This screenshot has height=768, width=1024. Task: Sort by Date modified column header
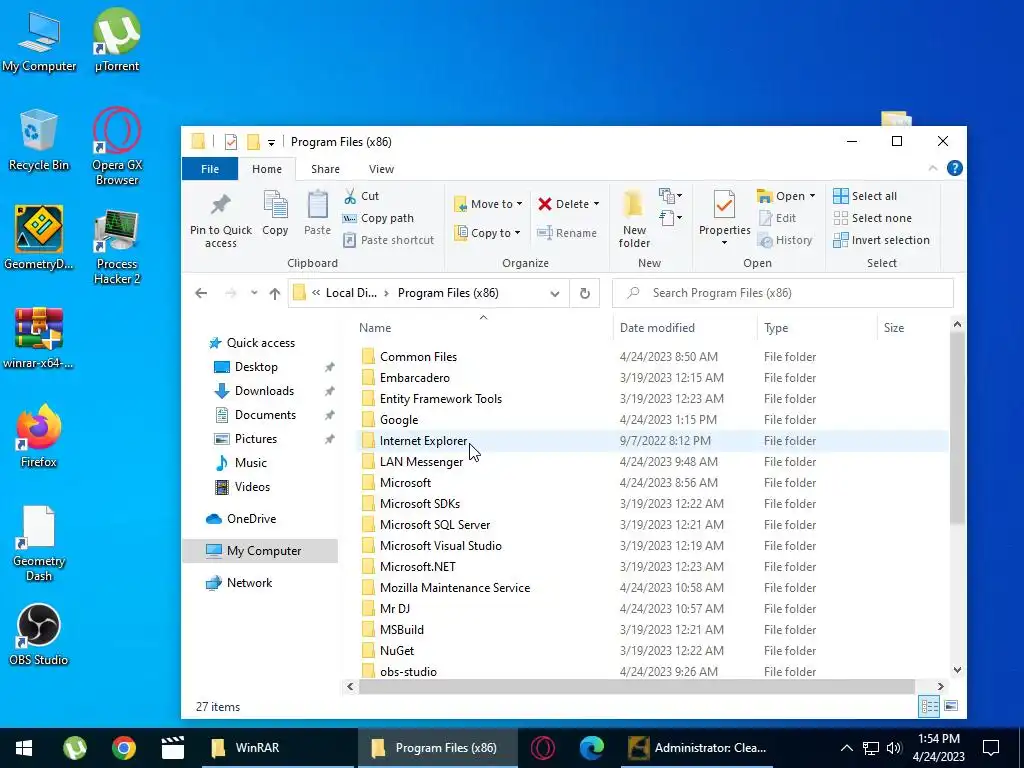[x=685, y=328]
